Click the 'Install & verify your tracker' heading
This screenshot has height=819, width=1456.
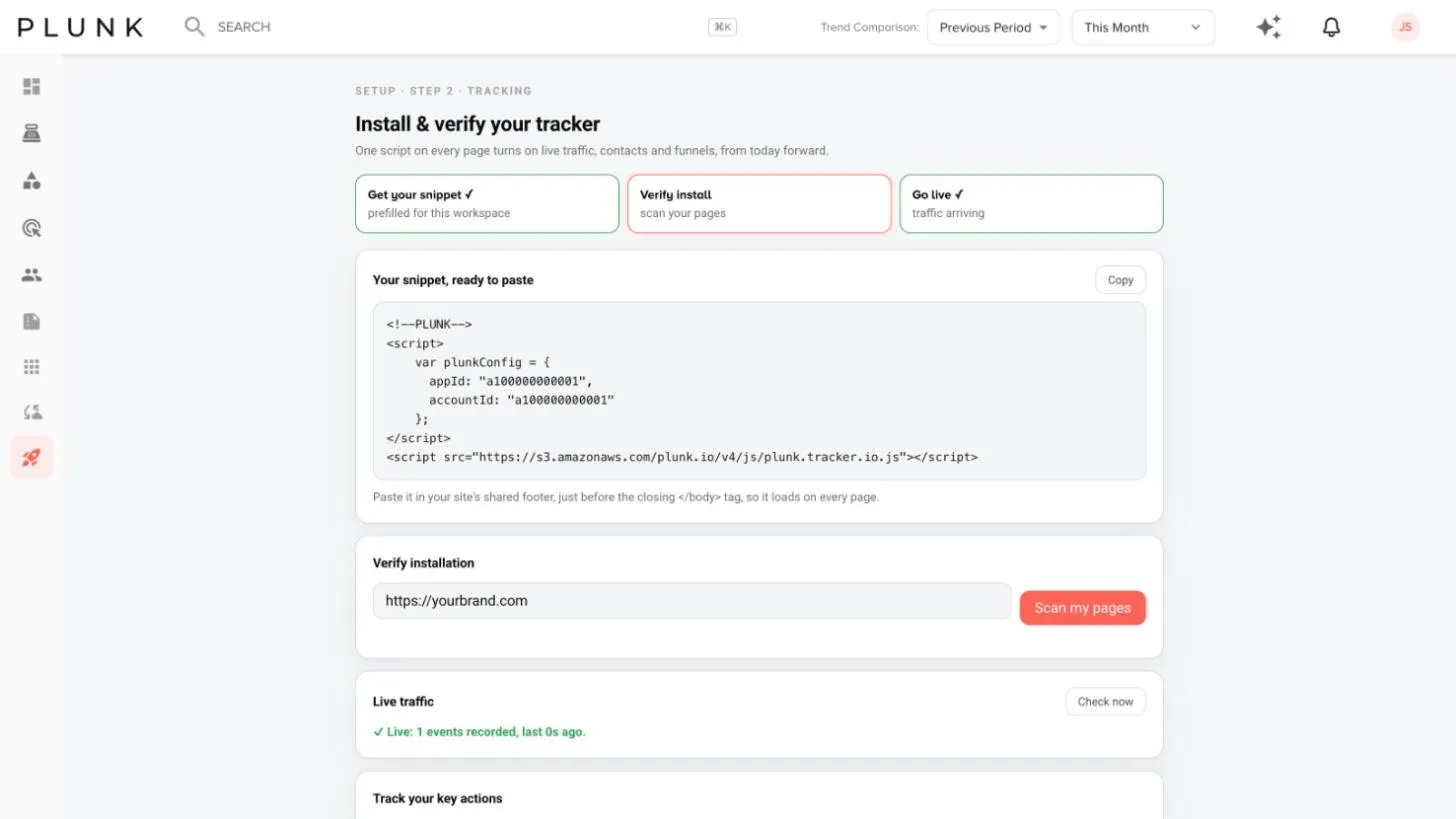click(478, 124)
